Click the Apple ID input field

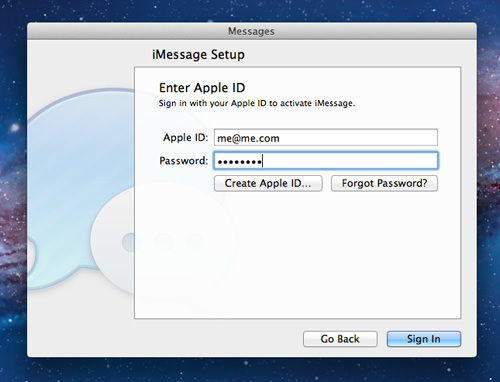[x=326, y=137]
